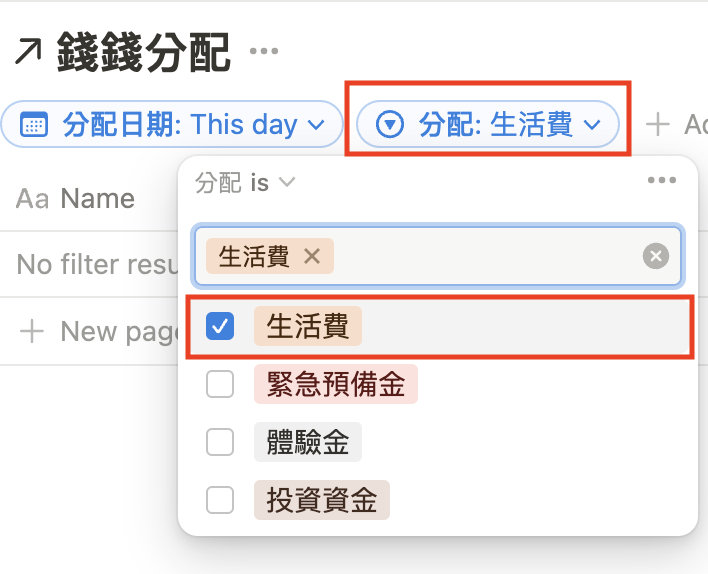Click the calendar icon in date filter
The height and width of the screenshot is (574, 708).
[x=34, y=125]
